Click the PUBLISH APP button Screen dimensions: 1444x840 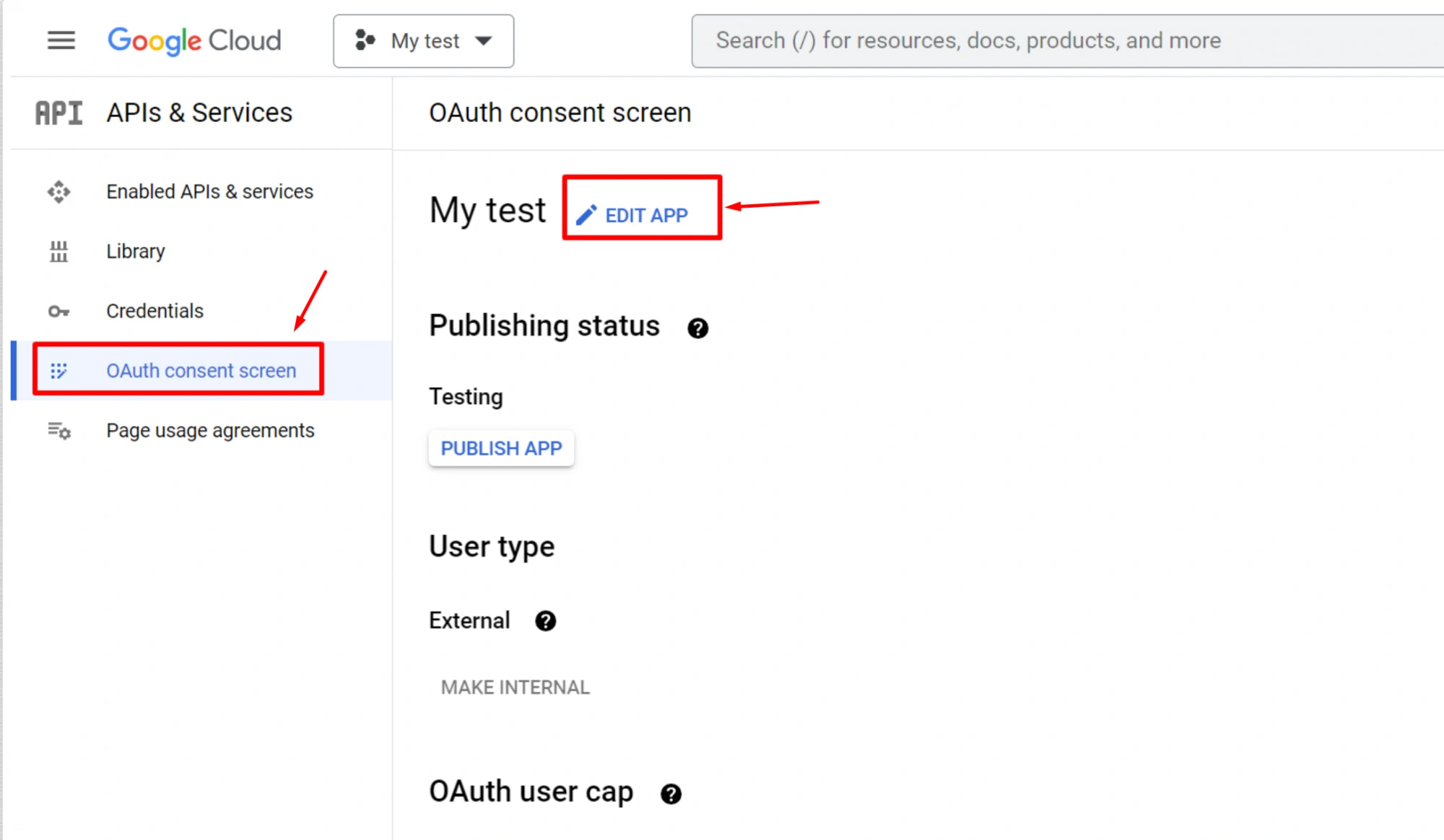coord(501,449)
